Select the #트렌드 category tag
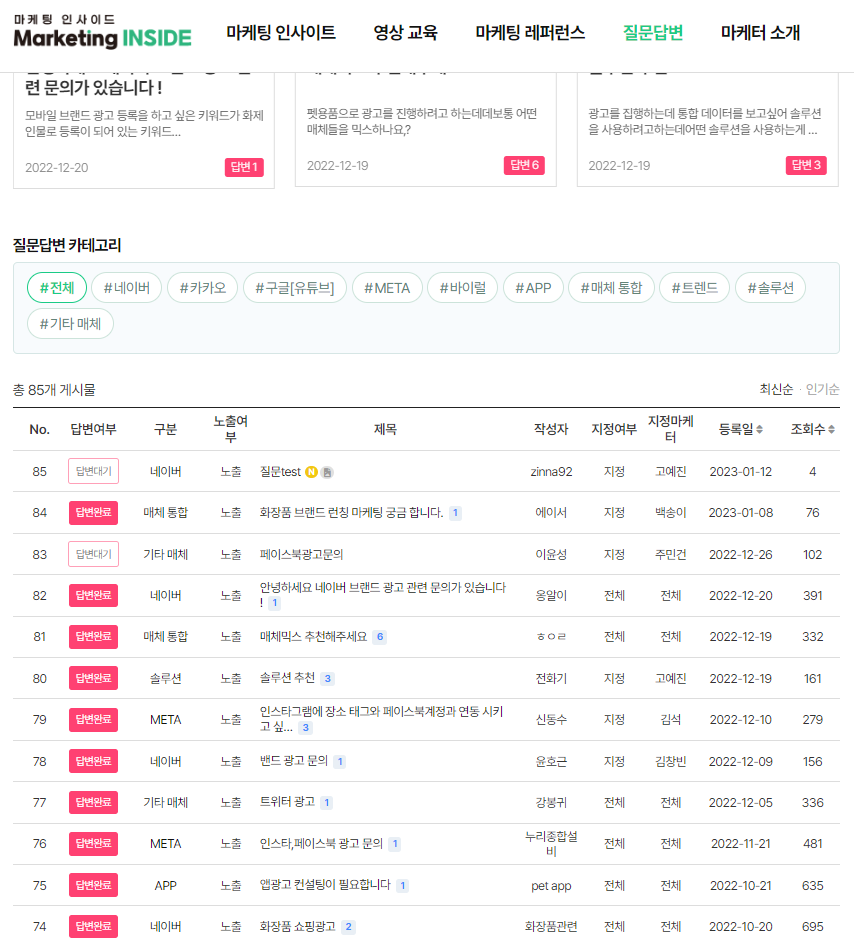This screenshot has height=939, width=854. (694, 287)
